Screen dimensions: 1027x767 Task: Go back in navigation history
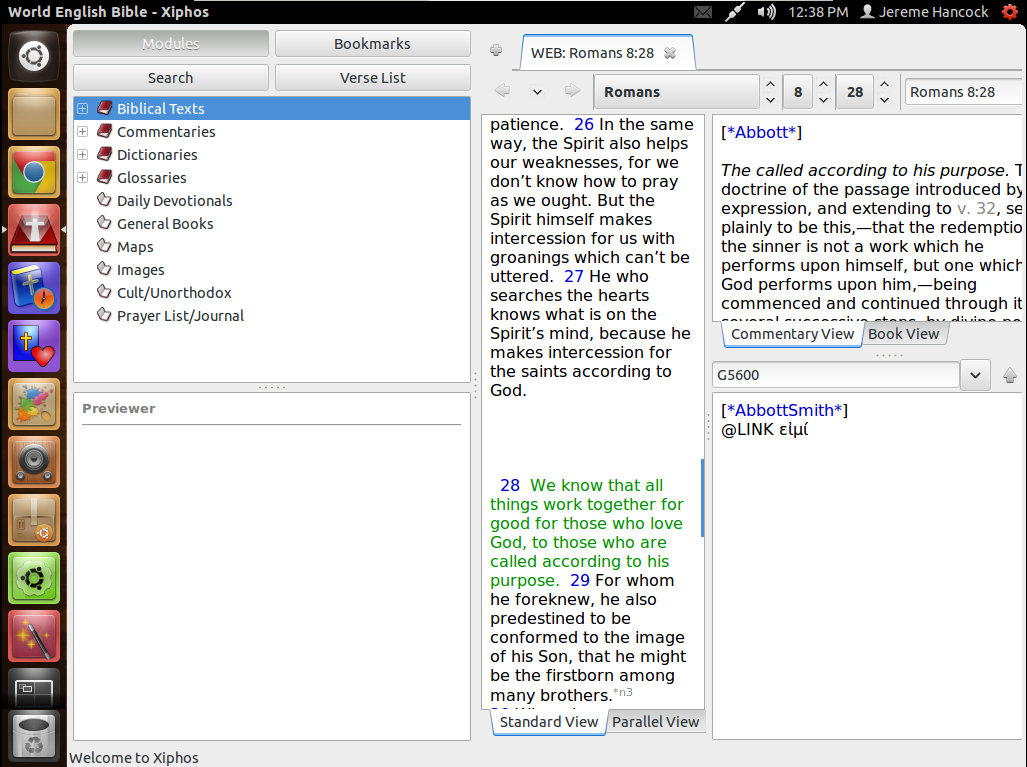click(x=502, y=90)
